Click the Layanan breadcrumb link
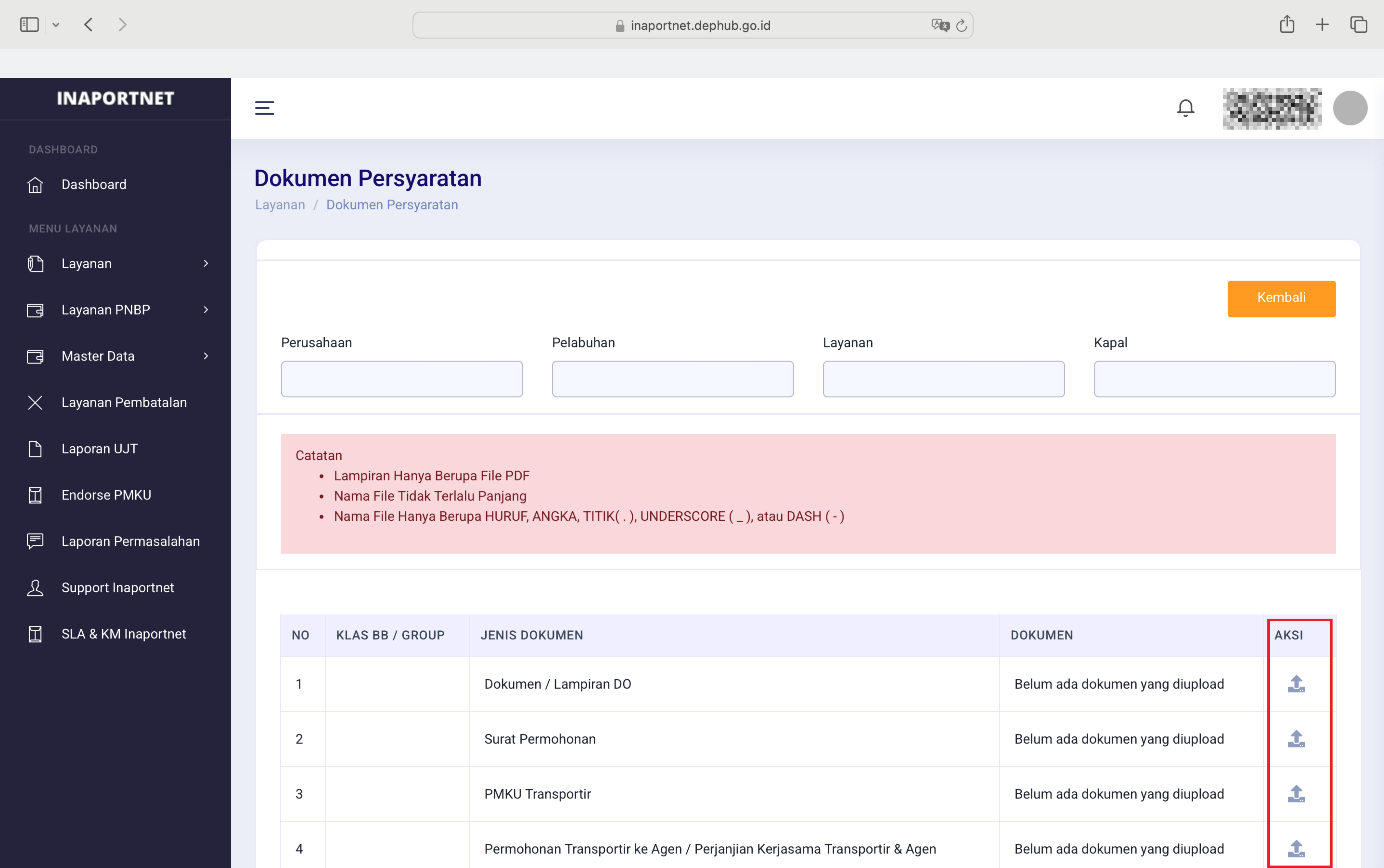Image resolution: width=1384 pixels, height=868 pixels. coord(280,205)
